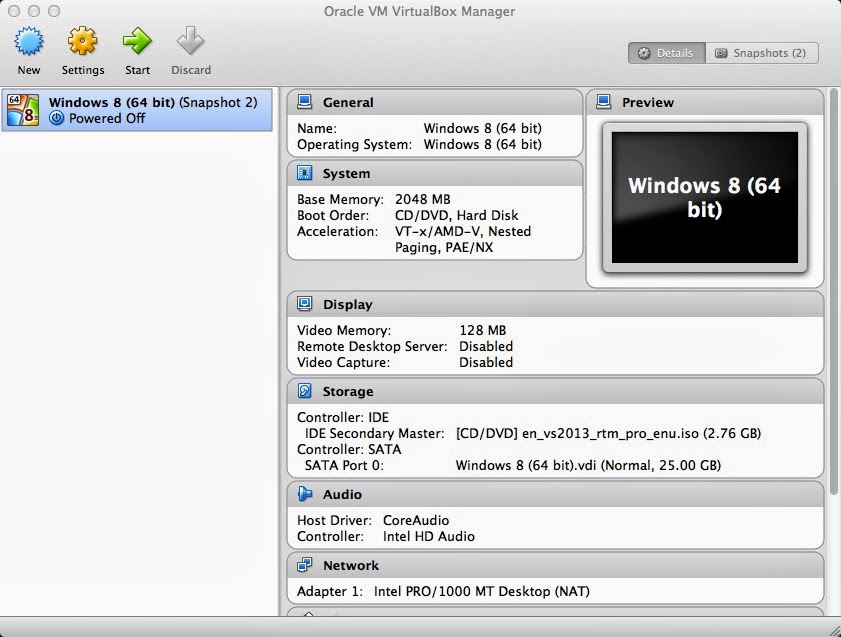This screenshot has height=637, width=841.
Task: Click Base Memory value 2048 MB
Action: coord(423,199)
